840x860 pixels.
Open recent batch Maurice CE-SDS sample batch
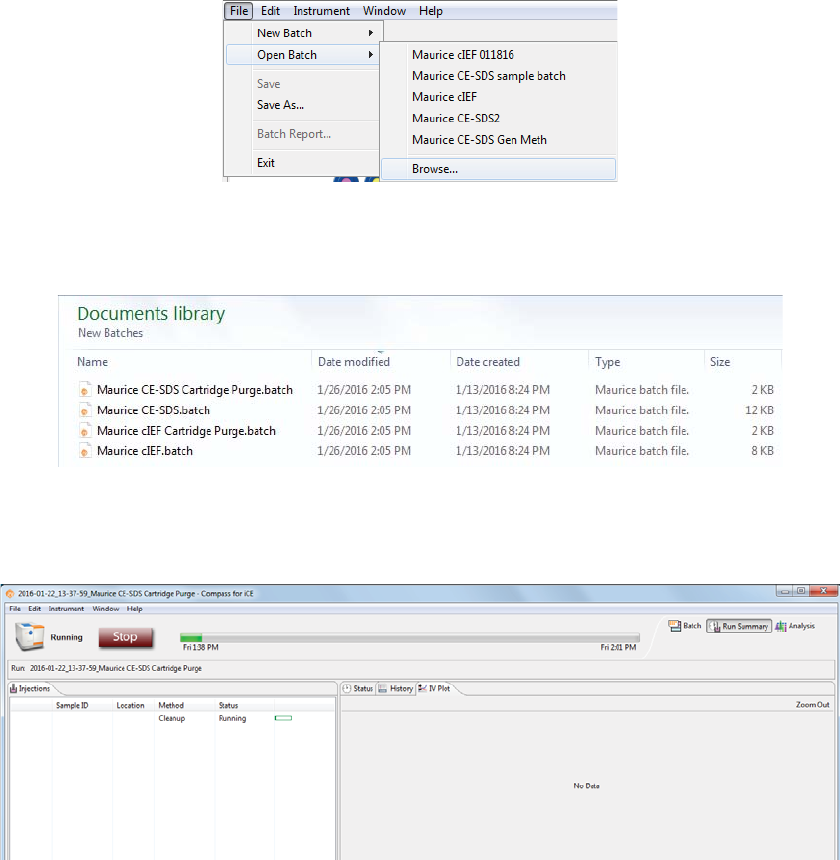coord(489,76)
